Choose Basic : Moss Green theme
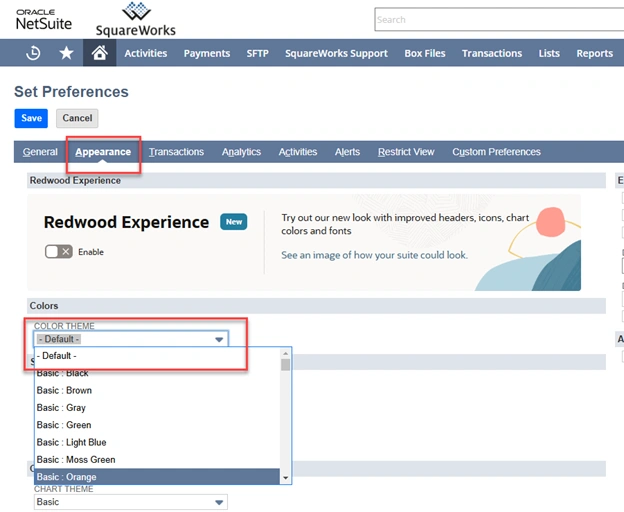 tap(75, 460)
